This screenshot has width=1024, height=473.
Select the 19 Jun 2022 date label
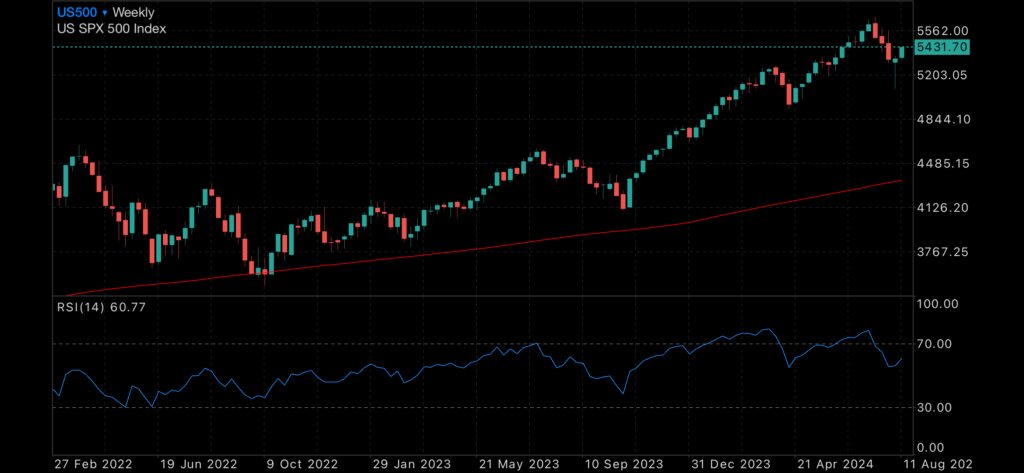[197, 465]
